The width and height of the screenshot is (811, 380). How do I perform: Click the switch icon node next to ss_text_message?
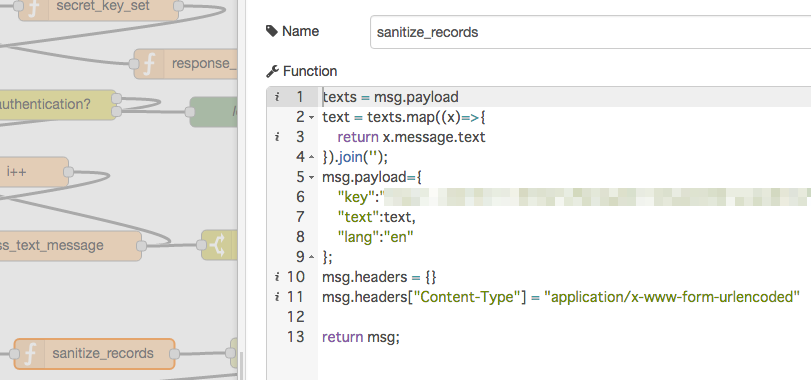click(x=219, y=246)
